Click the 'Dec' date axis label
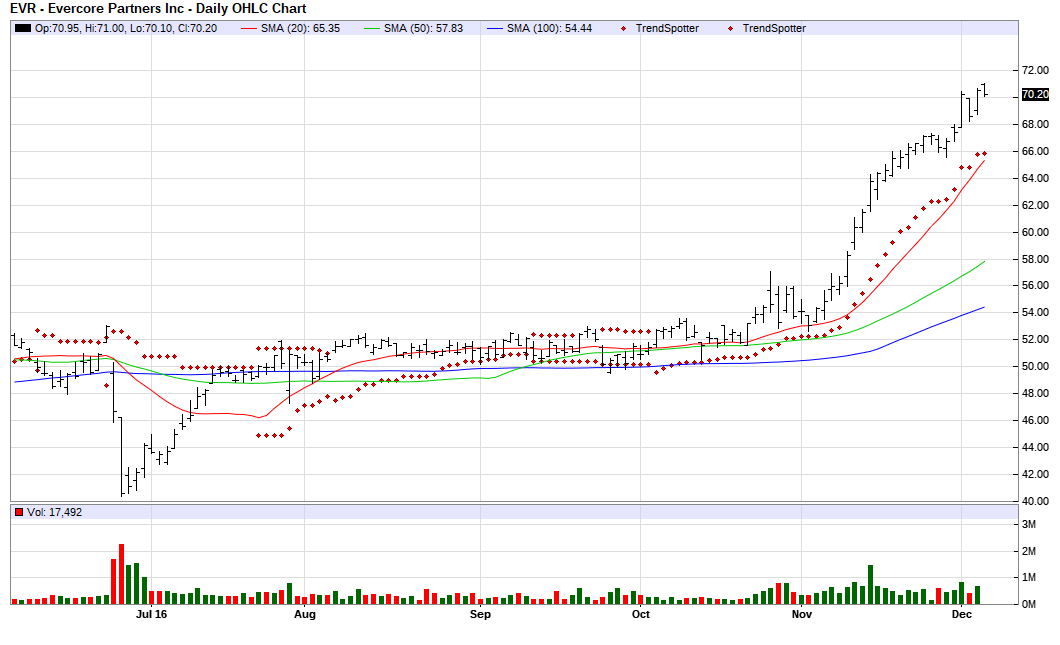 coord(961,614)
